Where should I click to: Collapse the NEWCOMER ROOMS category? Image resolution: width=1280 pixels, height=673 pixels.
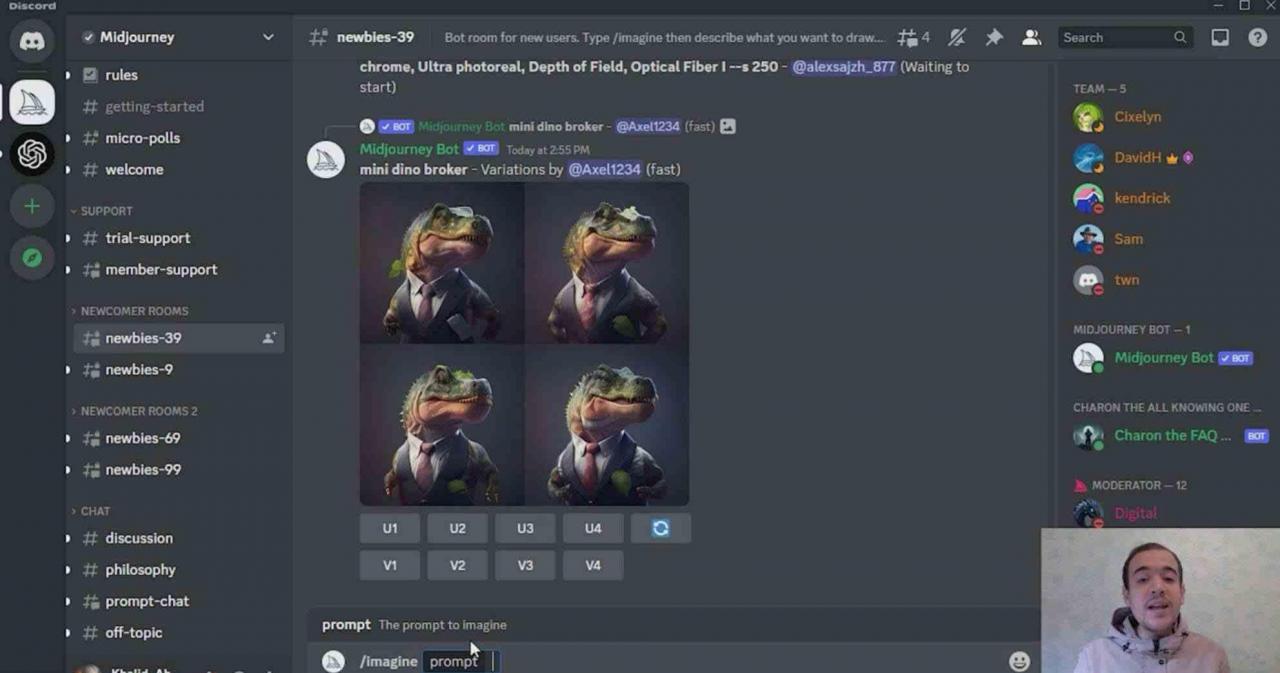[x=133, y=311]
